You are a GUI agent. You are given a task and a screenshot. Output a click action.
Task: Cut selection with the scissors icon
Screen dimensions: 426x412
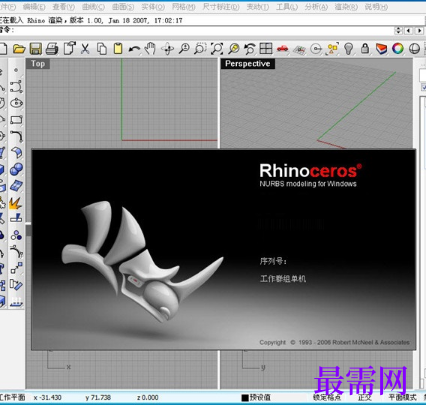(x=85, y=49)
